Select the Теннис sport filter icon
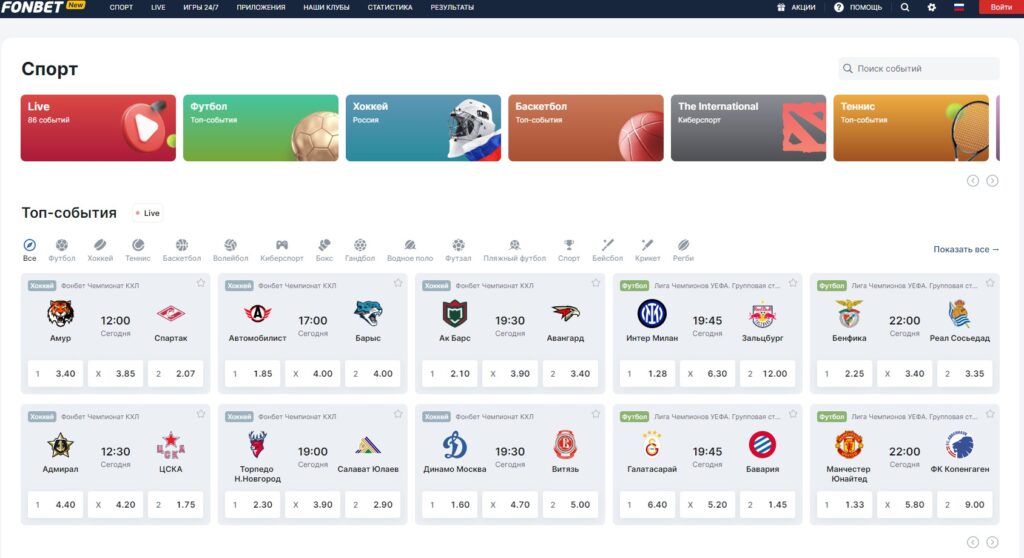 coord(138,245)
